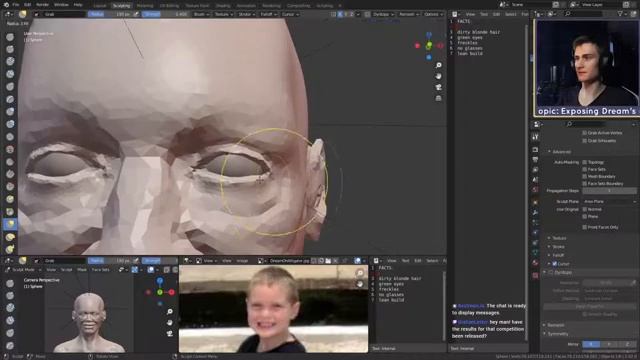Enable Face Sets Boundary checkbox
Viewport: 640px width, 360px height.
pos(584,184)
